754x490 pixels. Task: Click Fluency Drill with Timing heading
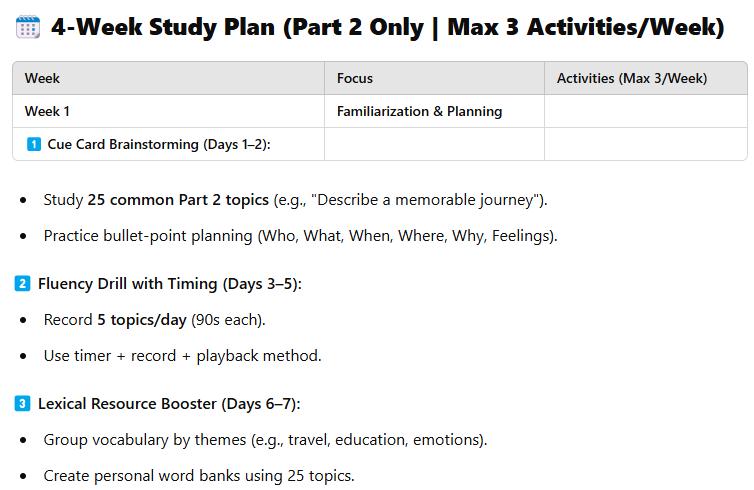pos(170,284)
